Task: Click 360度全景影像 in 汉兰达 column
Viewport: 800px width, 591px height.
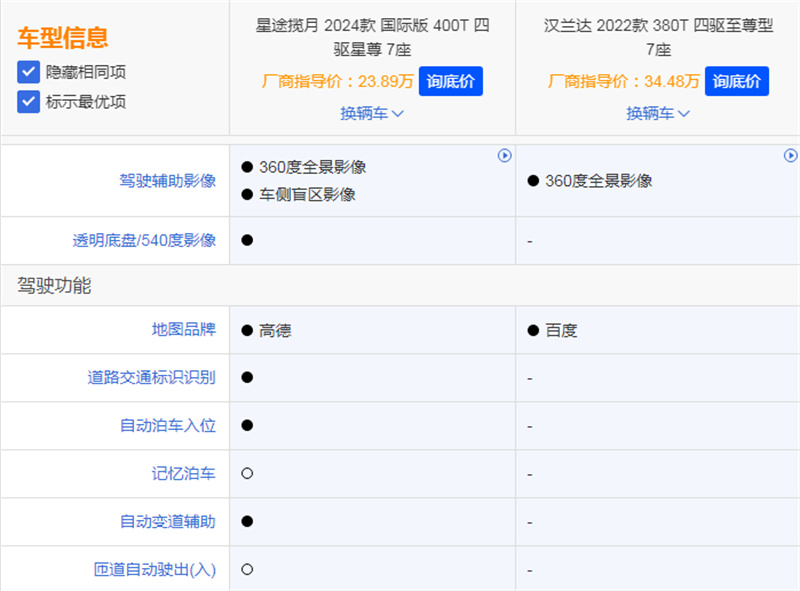Action: 599,181
